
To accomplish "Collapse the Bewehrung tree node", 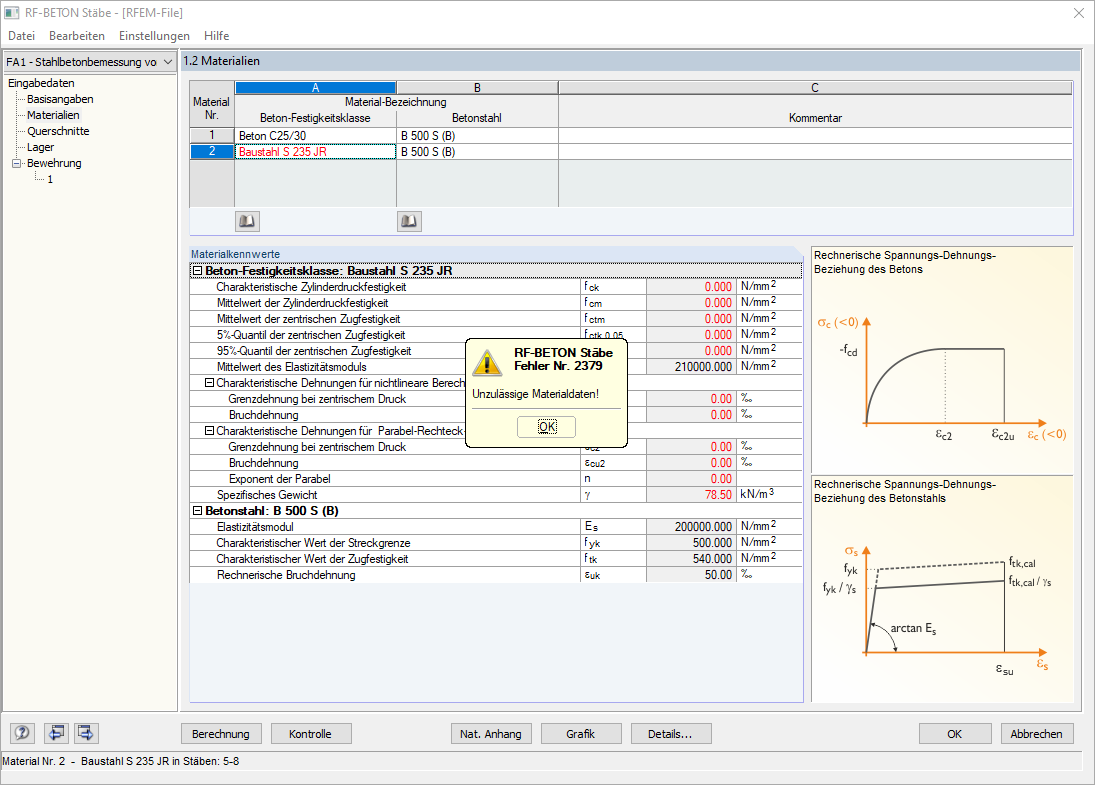I will pyautogui.click(x=17, y=163).
